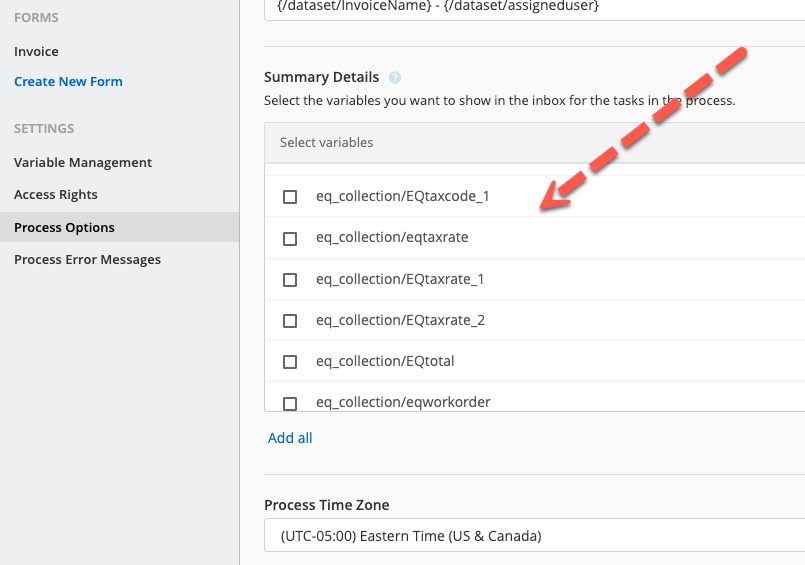The width and height of the screenshot is (805, 565).
Task: Toggle the eq_collection/EQtotal checkbox
Action: pyautogui.click(x=290, y=362)
